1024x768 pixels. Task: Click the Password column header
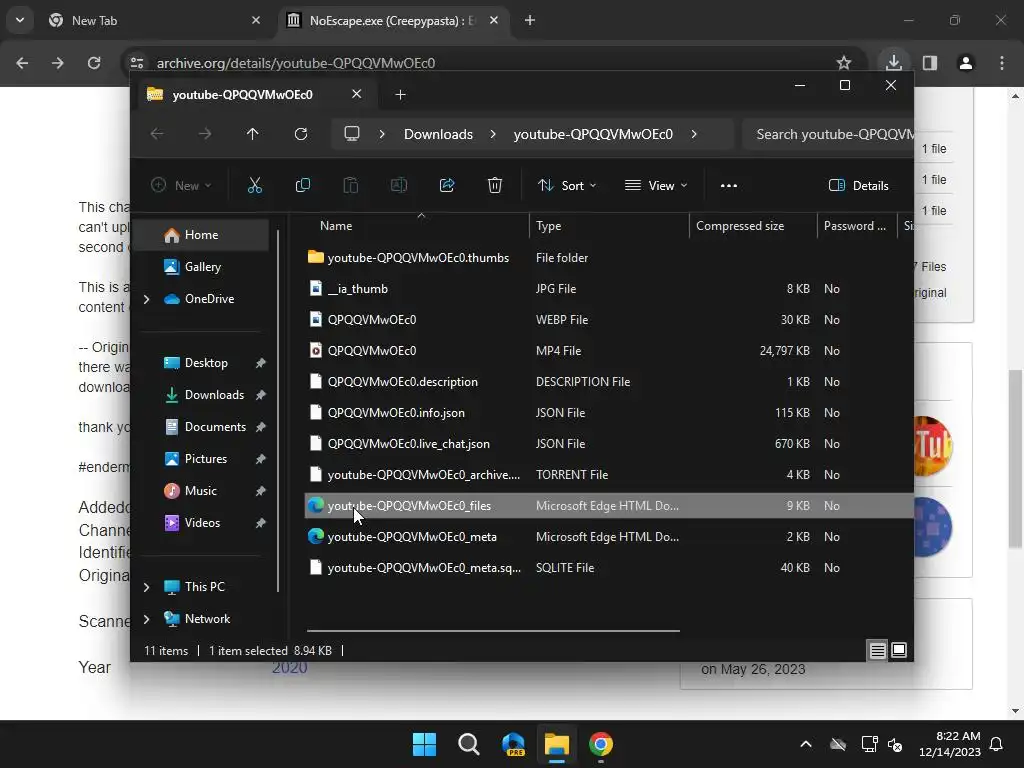coord(855,225)
